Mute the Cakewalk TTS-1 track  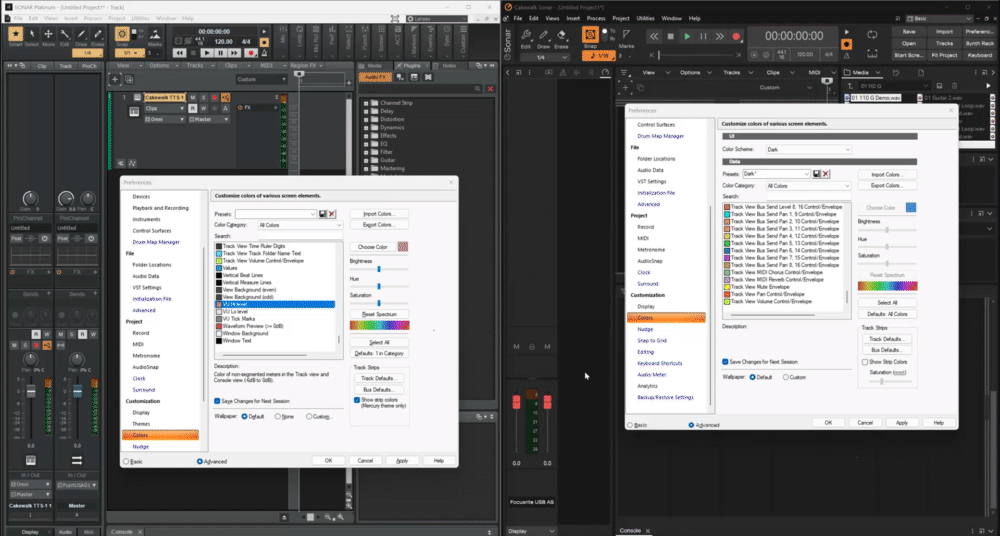pos(193,98)
